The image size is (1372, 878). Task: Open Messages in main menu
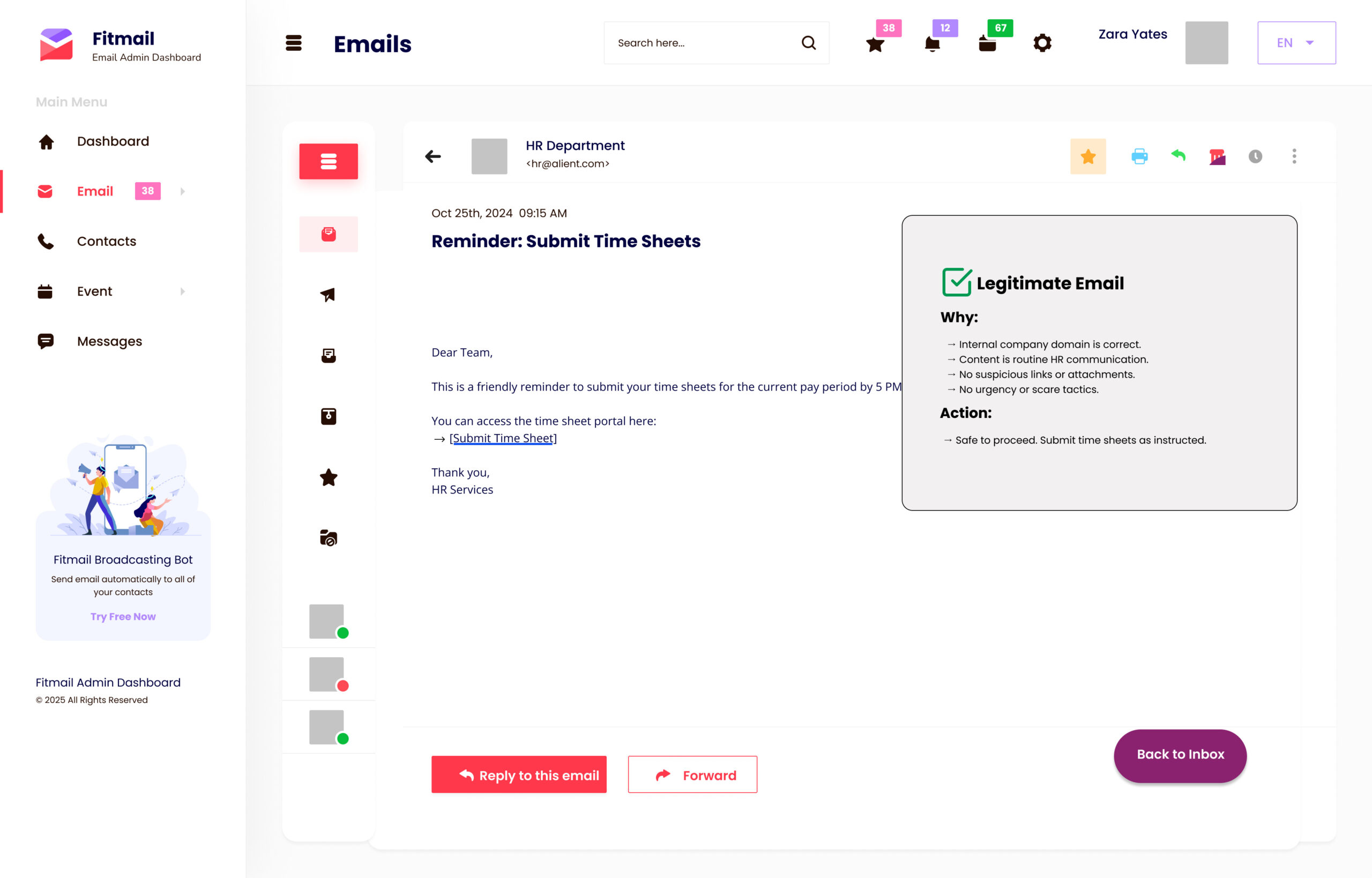click(109, 341)
